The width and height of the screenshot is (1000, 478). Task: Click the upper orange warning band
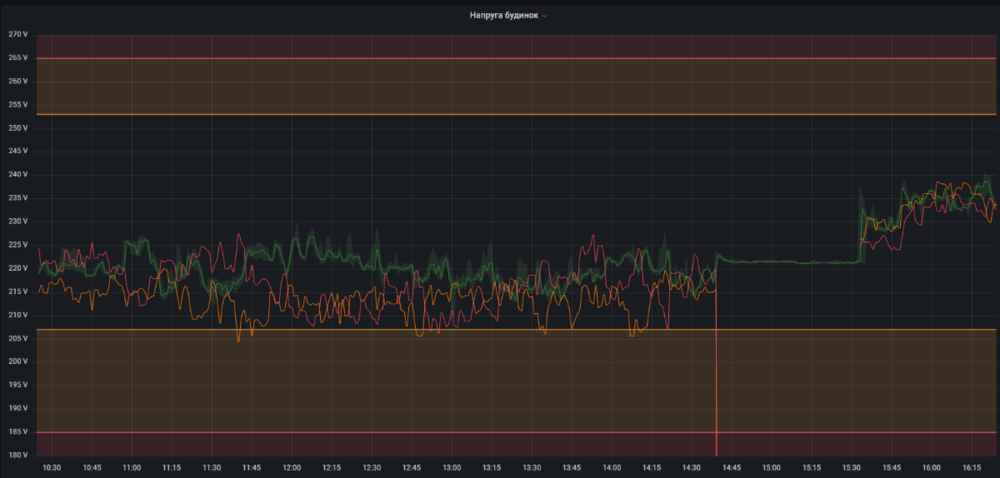(500, 87)
